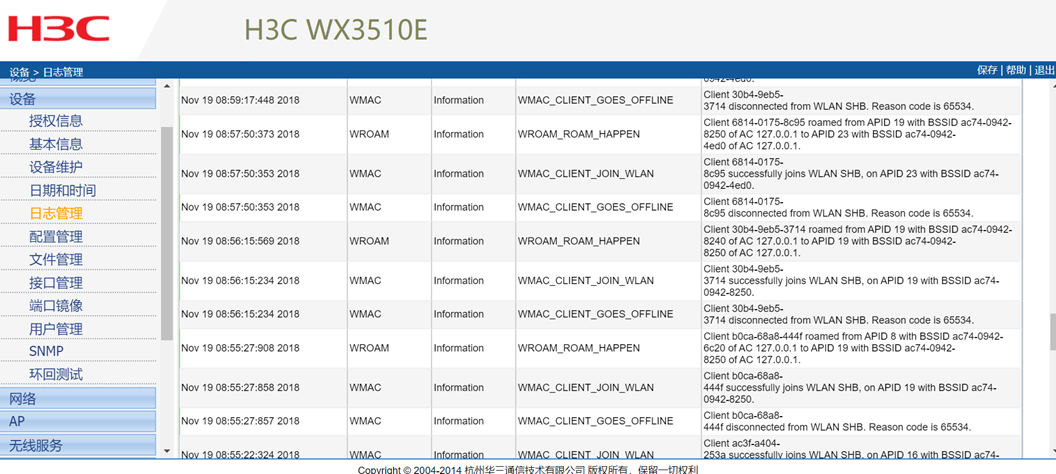The width and height of the screenshot is (1056, 474).
Task: Click the 设备 > 日志管理 breadcrumb
Action: point(46,72)
